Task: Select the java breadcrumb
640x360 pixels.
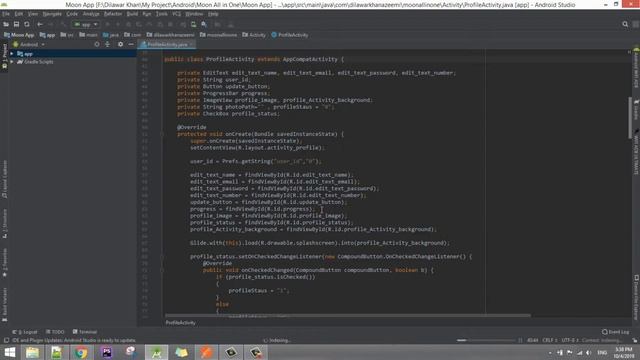Action: point(111,35)
